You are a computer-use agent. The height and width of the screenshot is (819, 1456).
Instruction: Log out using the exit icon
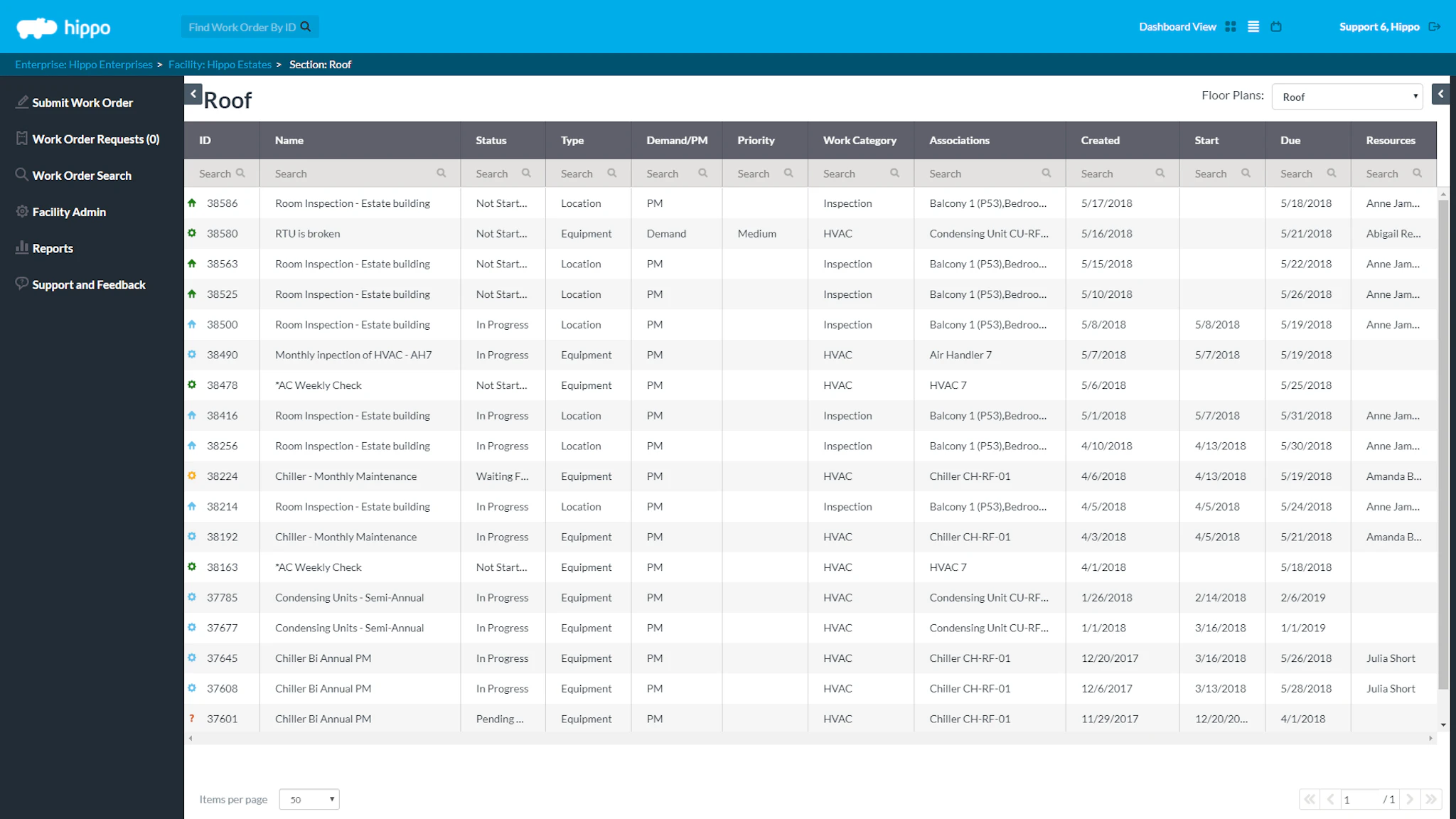tap(1435, 26)
